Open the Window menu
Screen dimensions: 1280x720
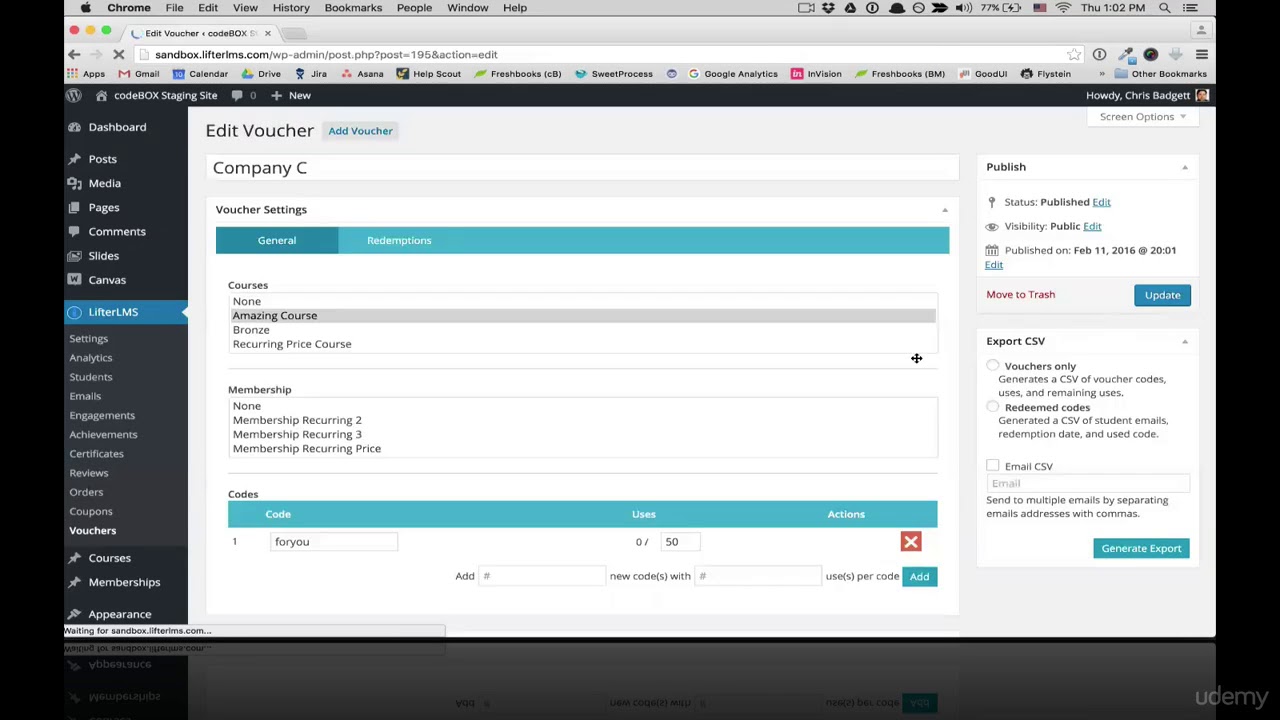coord(467,8)
